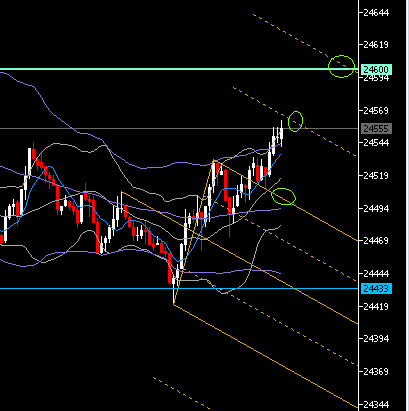409x411 pixels.
Task: Click the 24619 price axis value
Action: pos(376,44)
